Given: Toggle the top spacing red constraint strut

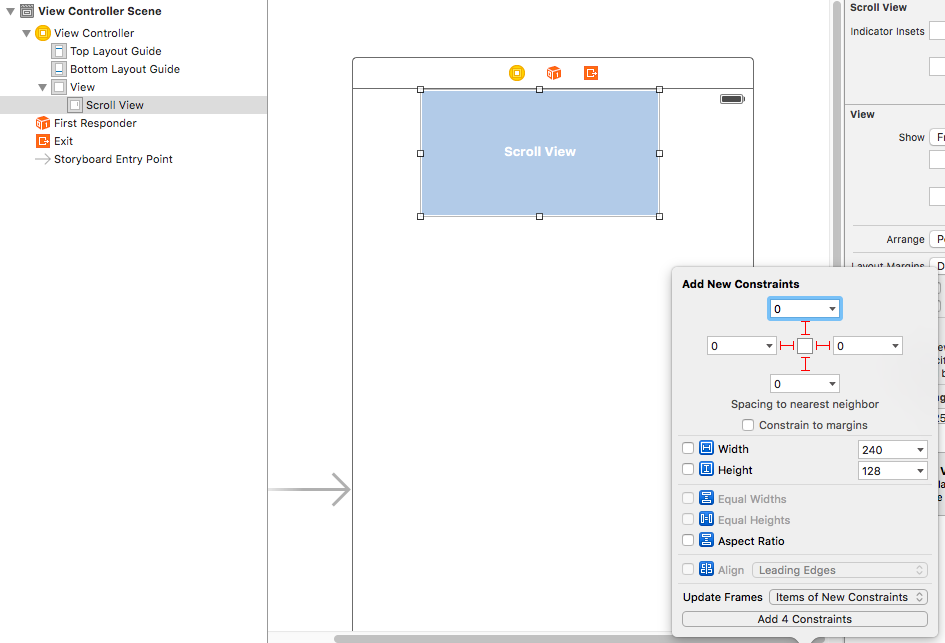Looking at the screenshot, I should pyautogui.click(x=805, y=328).
